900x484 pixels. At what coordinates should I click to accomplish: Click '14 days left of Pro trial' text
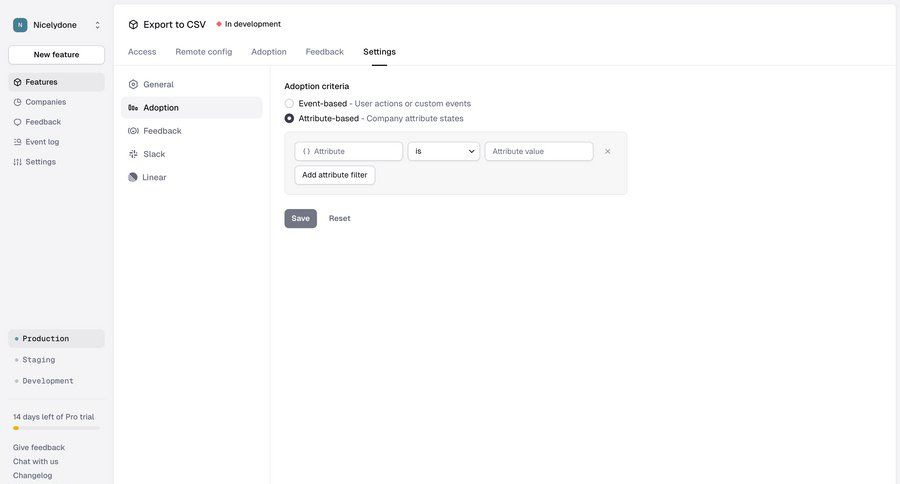pyautogui.click(x=53, y=417)
